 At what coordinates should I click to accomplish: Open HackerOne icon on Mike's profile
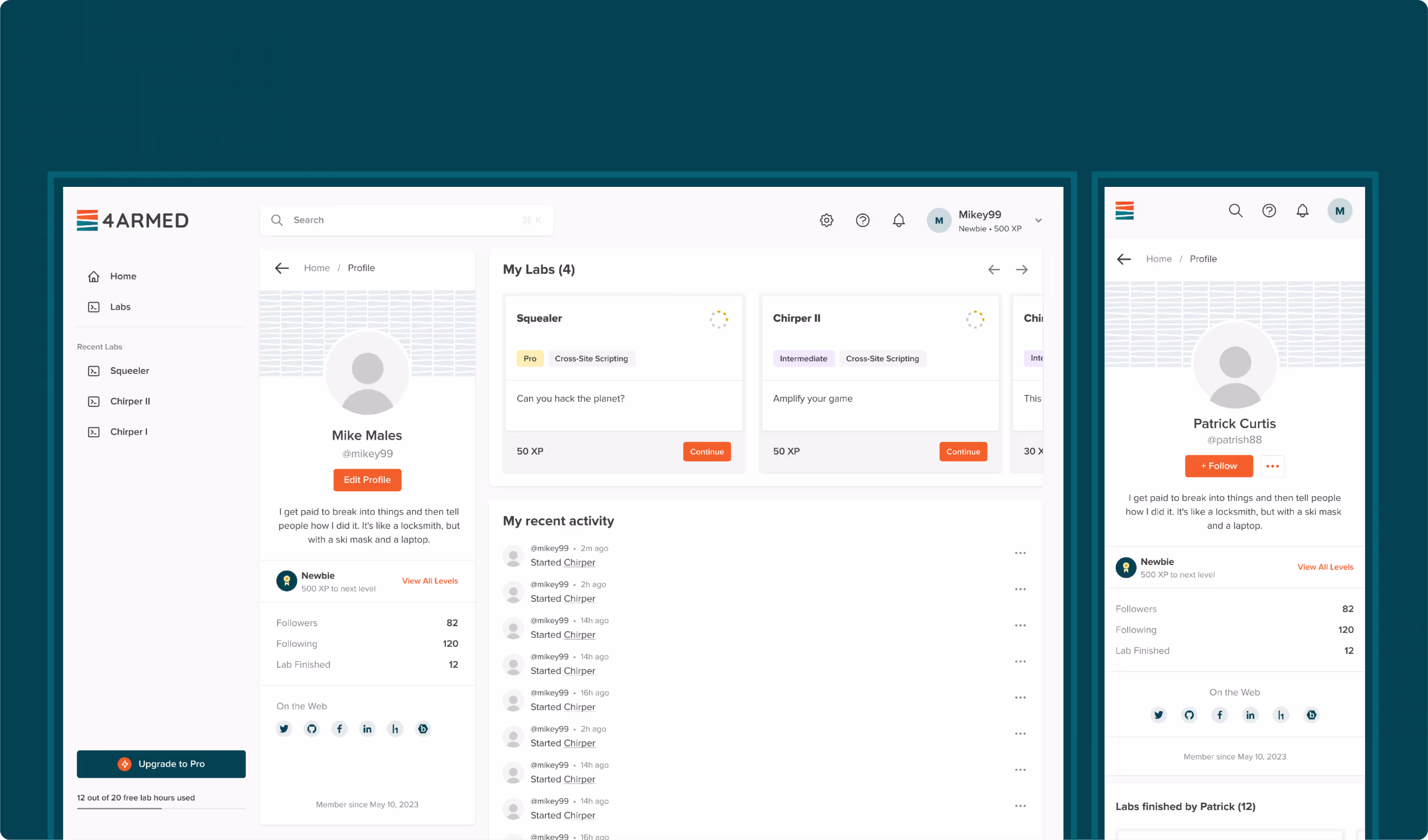(x=395, y=729)
